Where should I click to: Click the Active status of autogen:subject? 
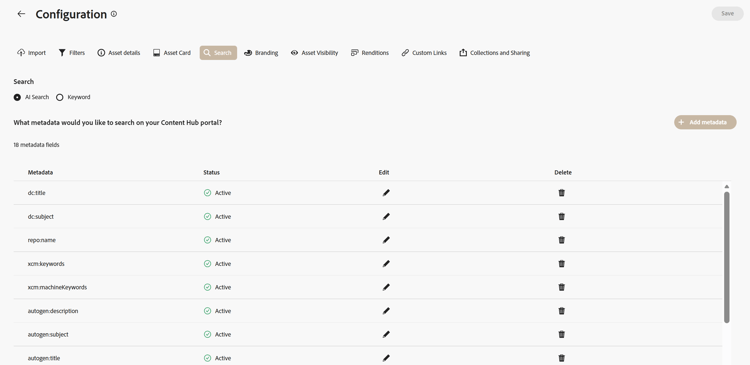(217, 334)
